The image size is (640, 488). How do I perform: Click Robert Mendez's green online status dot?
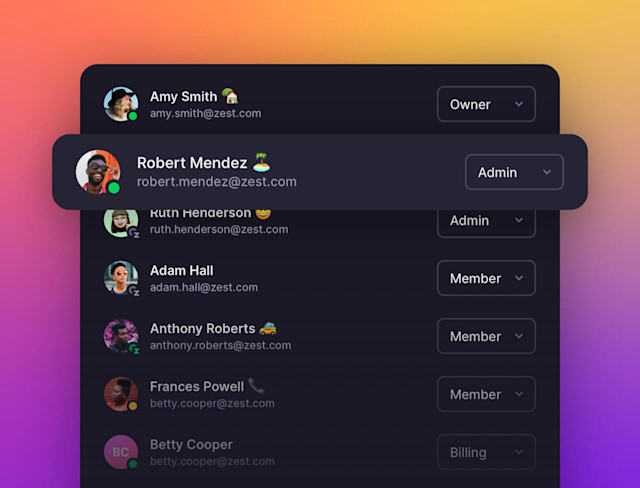[113, 188]
